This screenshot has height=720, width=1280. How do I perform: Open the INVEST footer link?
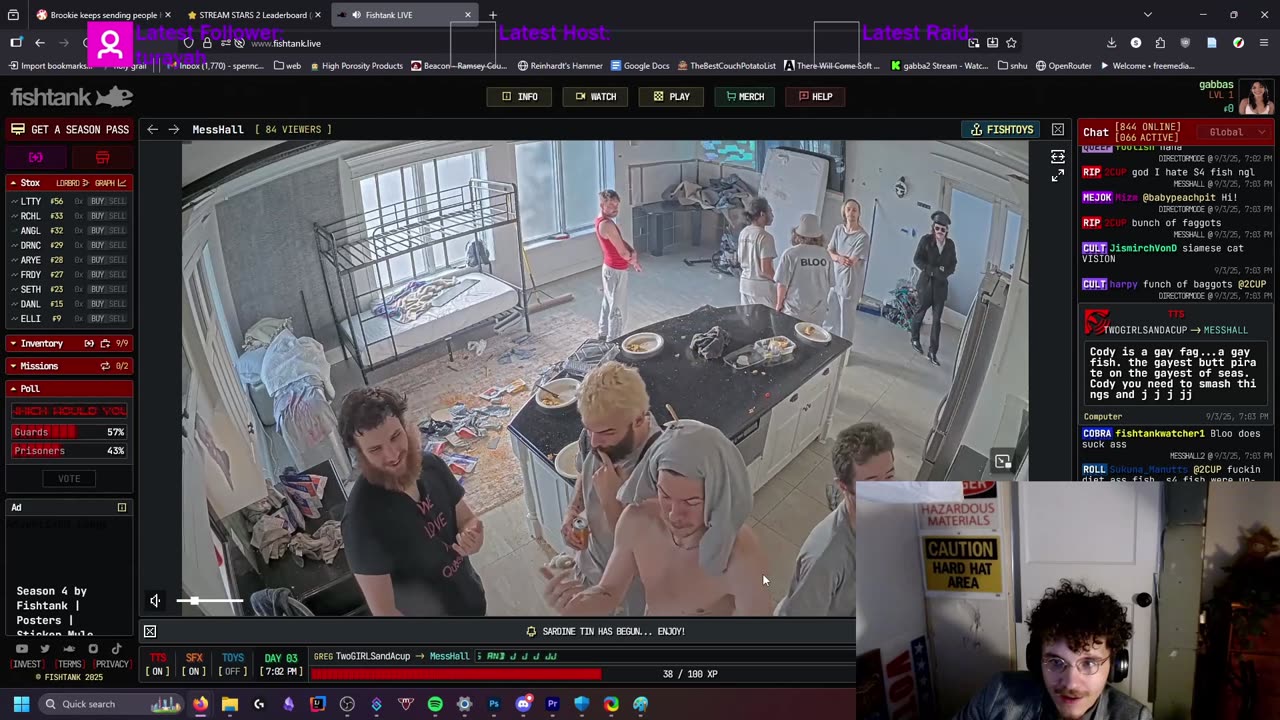coord(27,664)
